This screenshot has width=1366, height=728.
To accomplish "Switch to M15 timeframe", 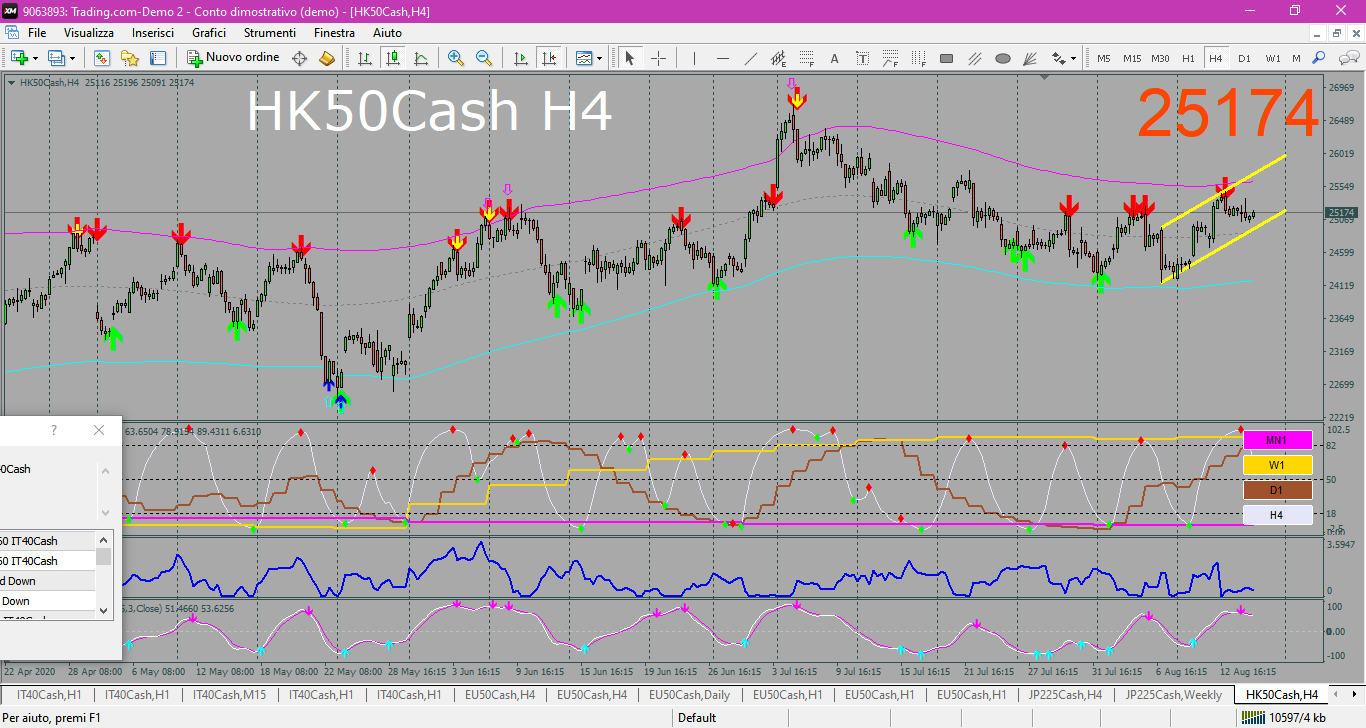I will click(x=1132, y=58).
